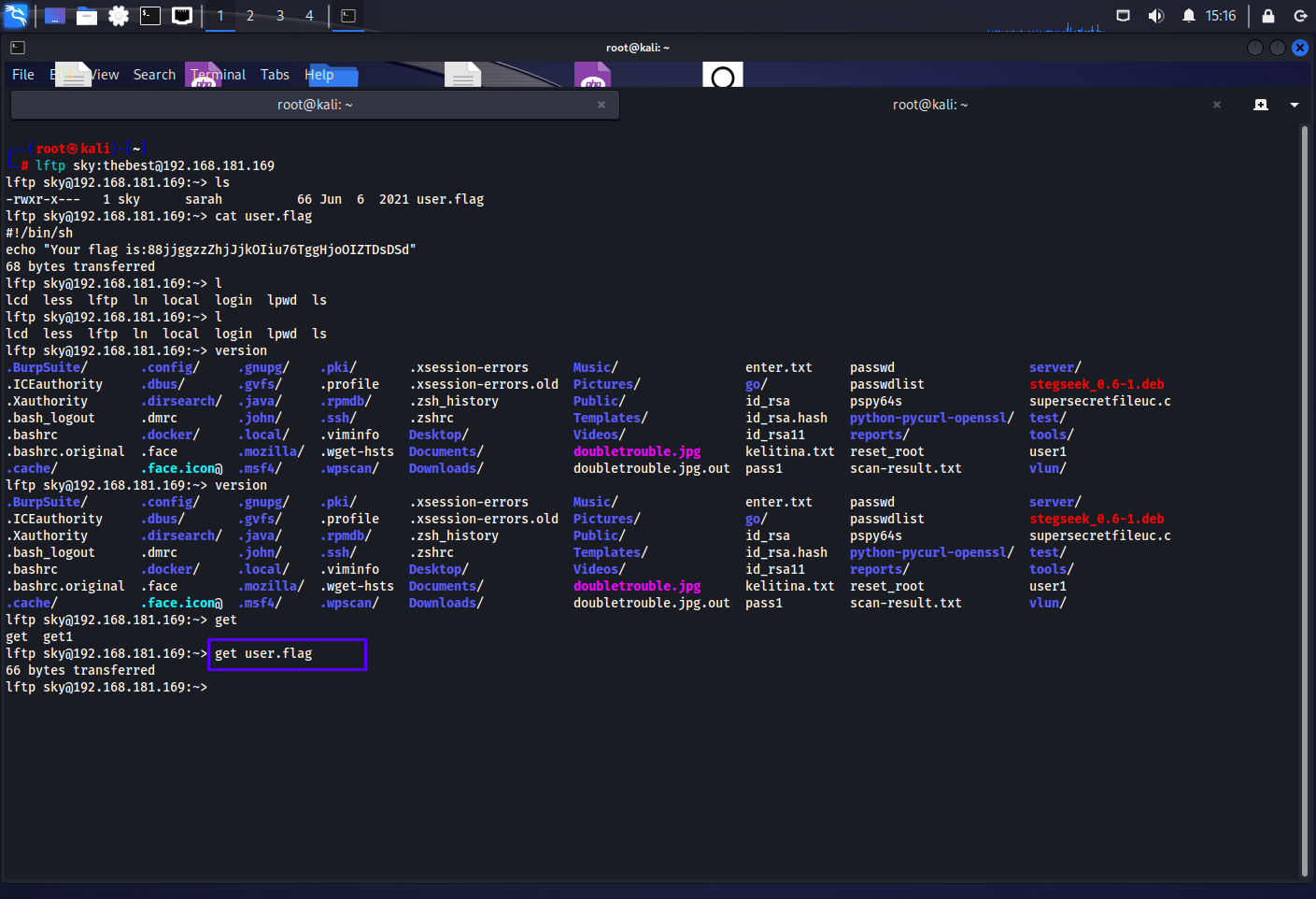Open the Search menu
The image size is (1316, 899).
click(x=154, y=75)
